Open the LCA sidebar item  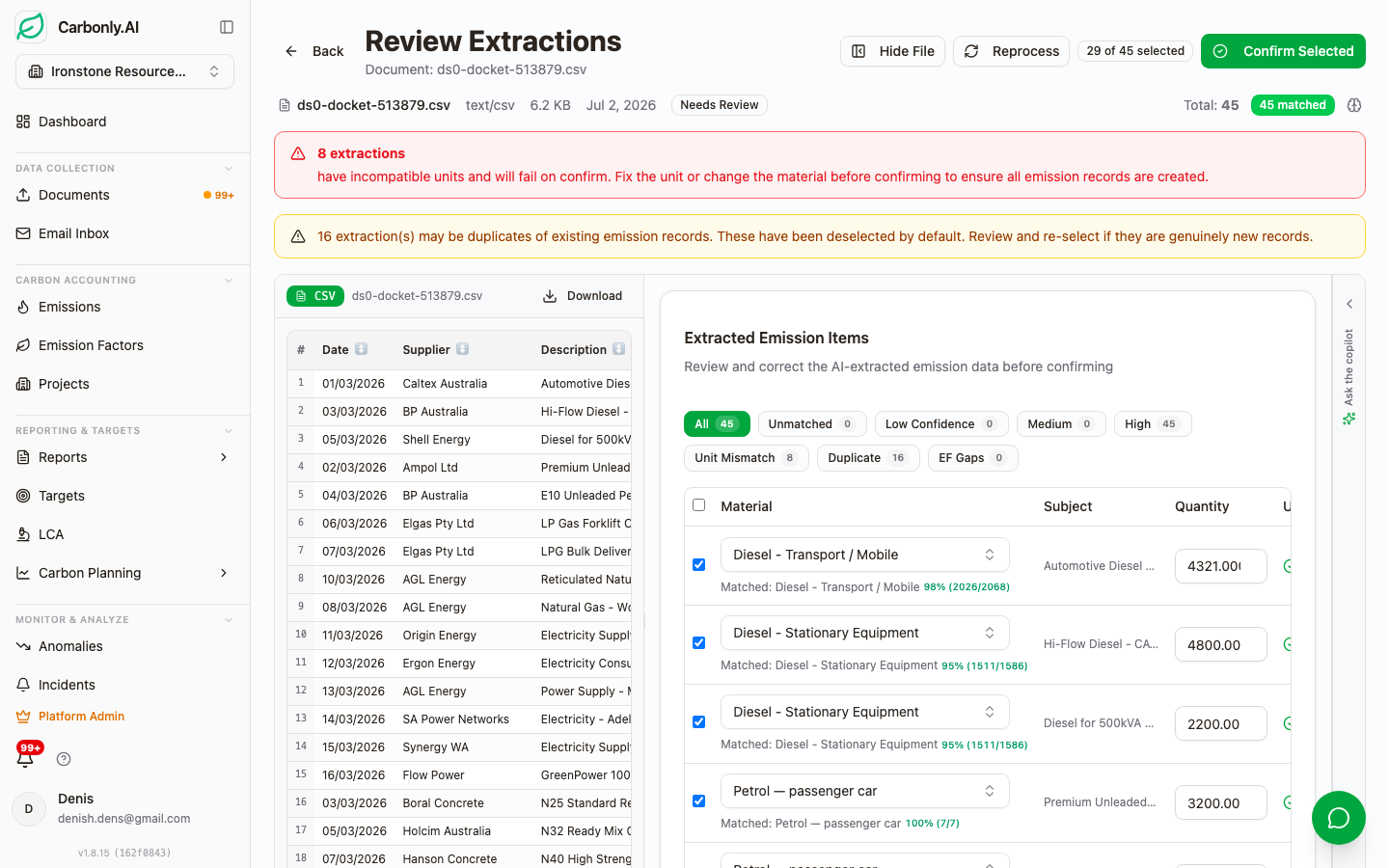pyautogui.click(x=125, y=534)
